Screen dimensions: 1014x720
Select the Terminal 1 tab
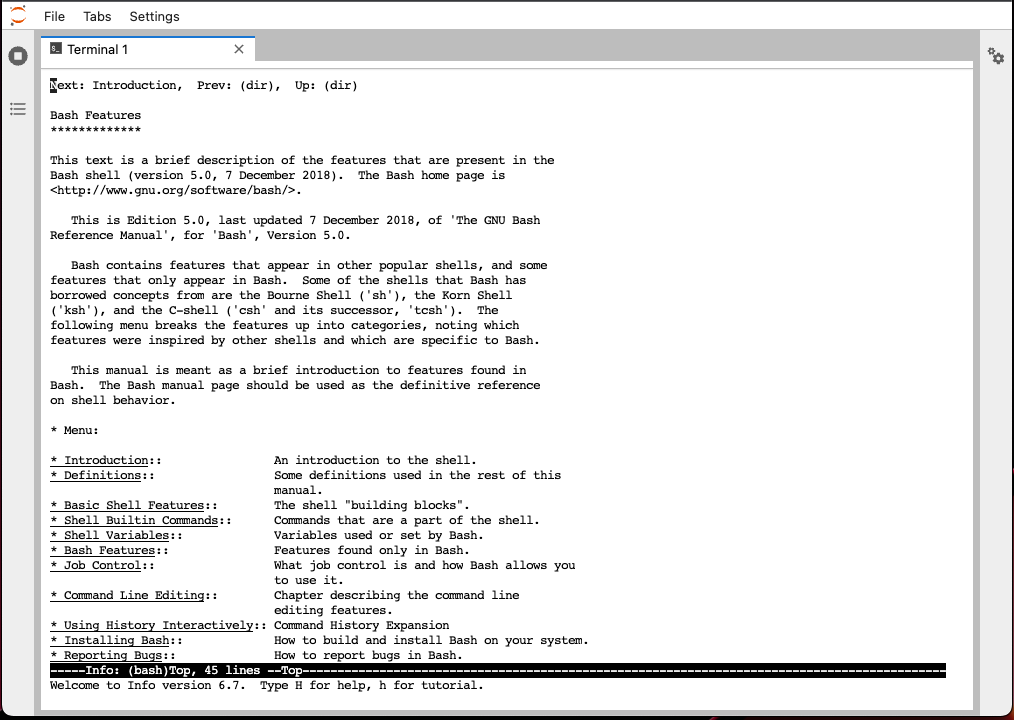(x=148, y=49)
